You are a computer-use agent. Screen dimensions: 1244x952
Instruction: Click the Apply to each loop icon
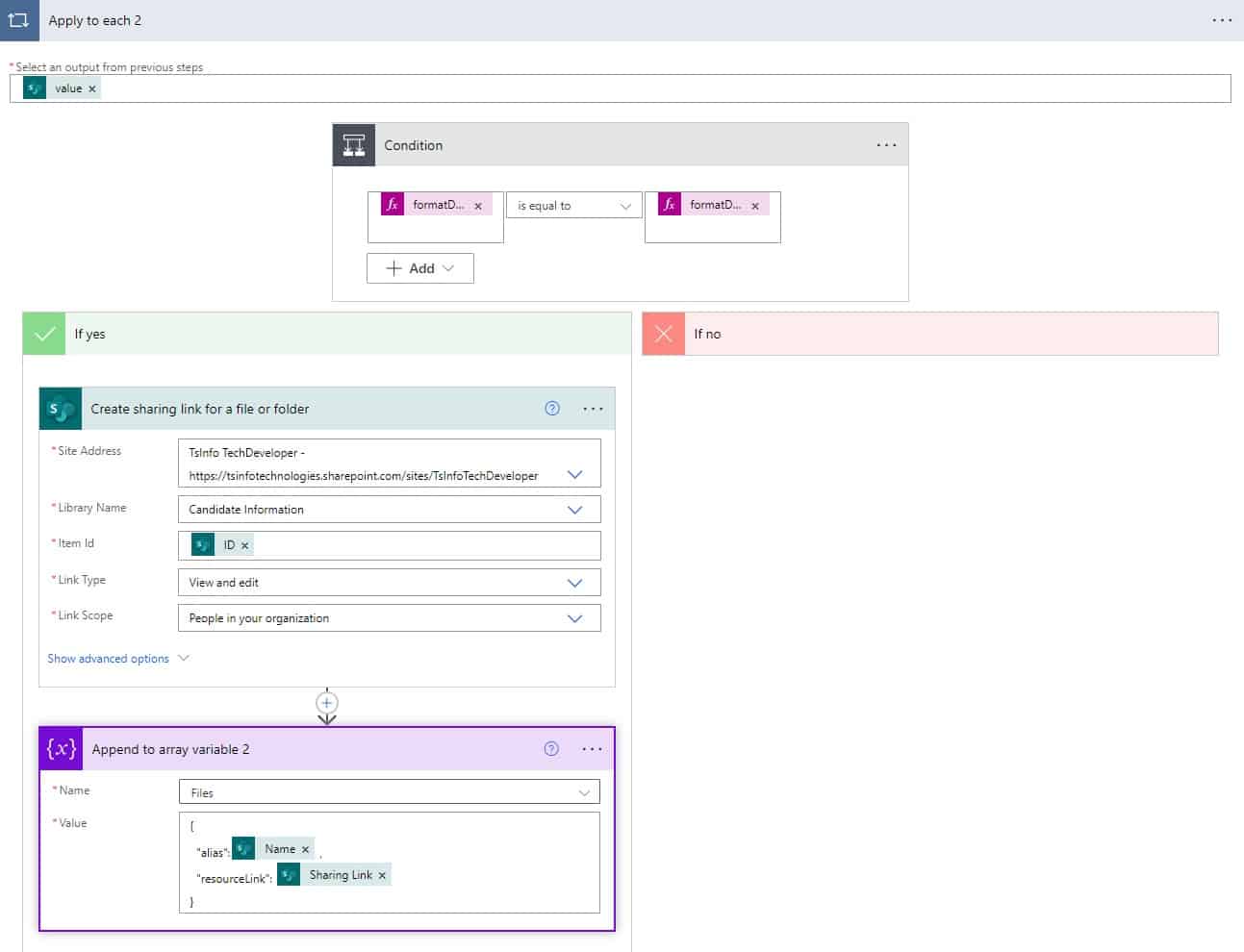coord(19,20)
